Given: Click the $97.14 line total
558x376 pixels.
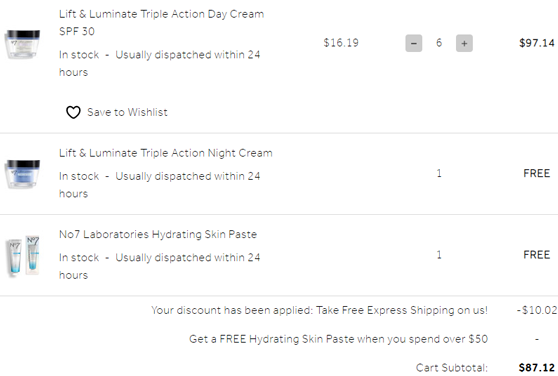Looking at the screenshot, I should point(537,43).
